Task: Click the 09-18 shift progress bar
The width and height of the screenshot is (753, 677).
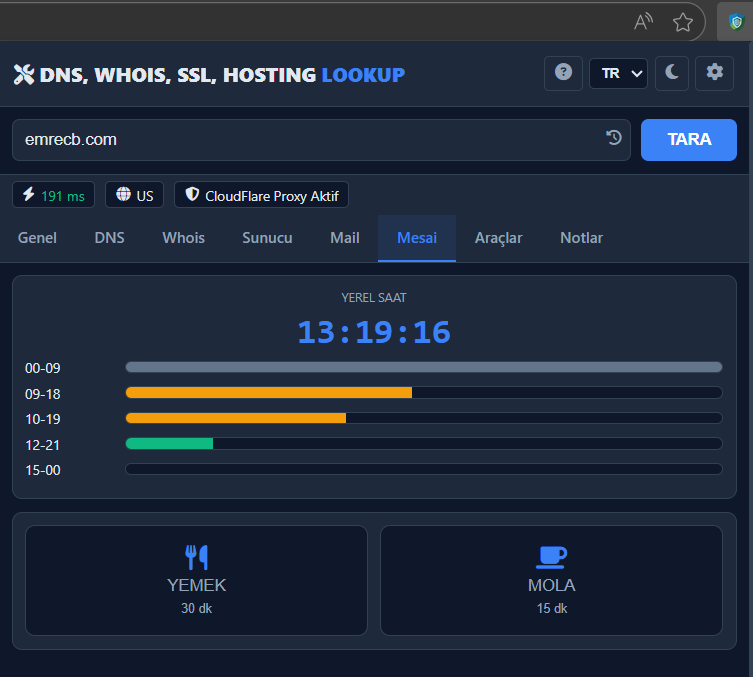Action: click(x=423, y=393)
